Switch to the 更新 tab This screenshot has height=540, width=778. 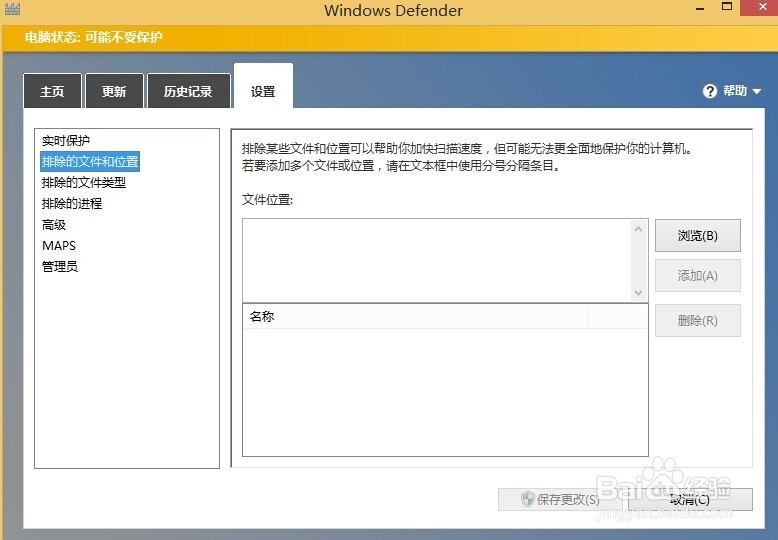coord(114,91)
